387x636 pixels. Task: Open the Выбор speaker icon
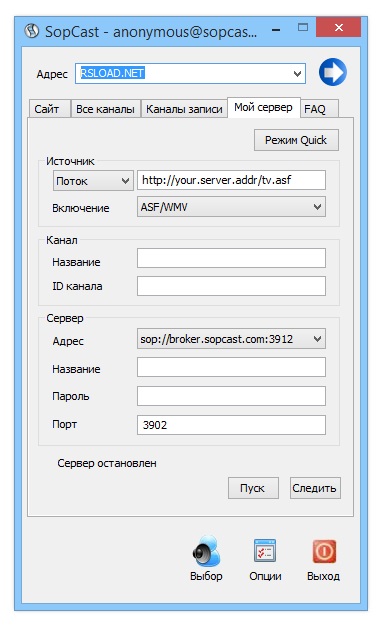pos(206,551)
